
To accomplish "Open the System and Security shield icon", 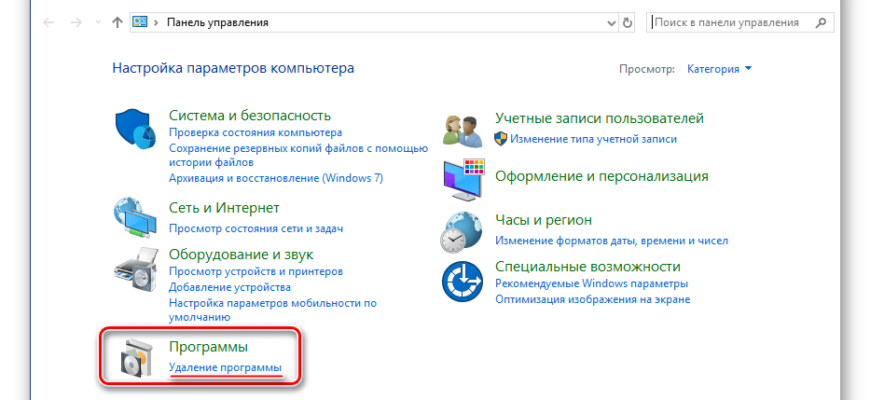I will coord(137,130).
